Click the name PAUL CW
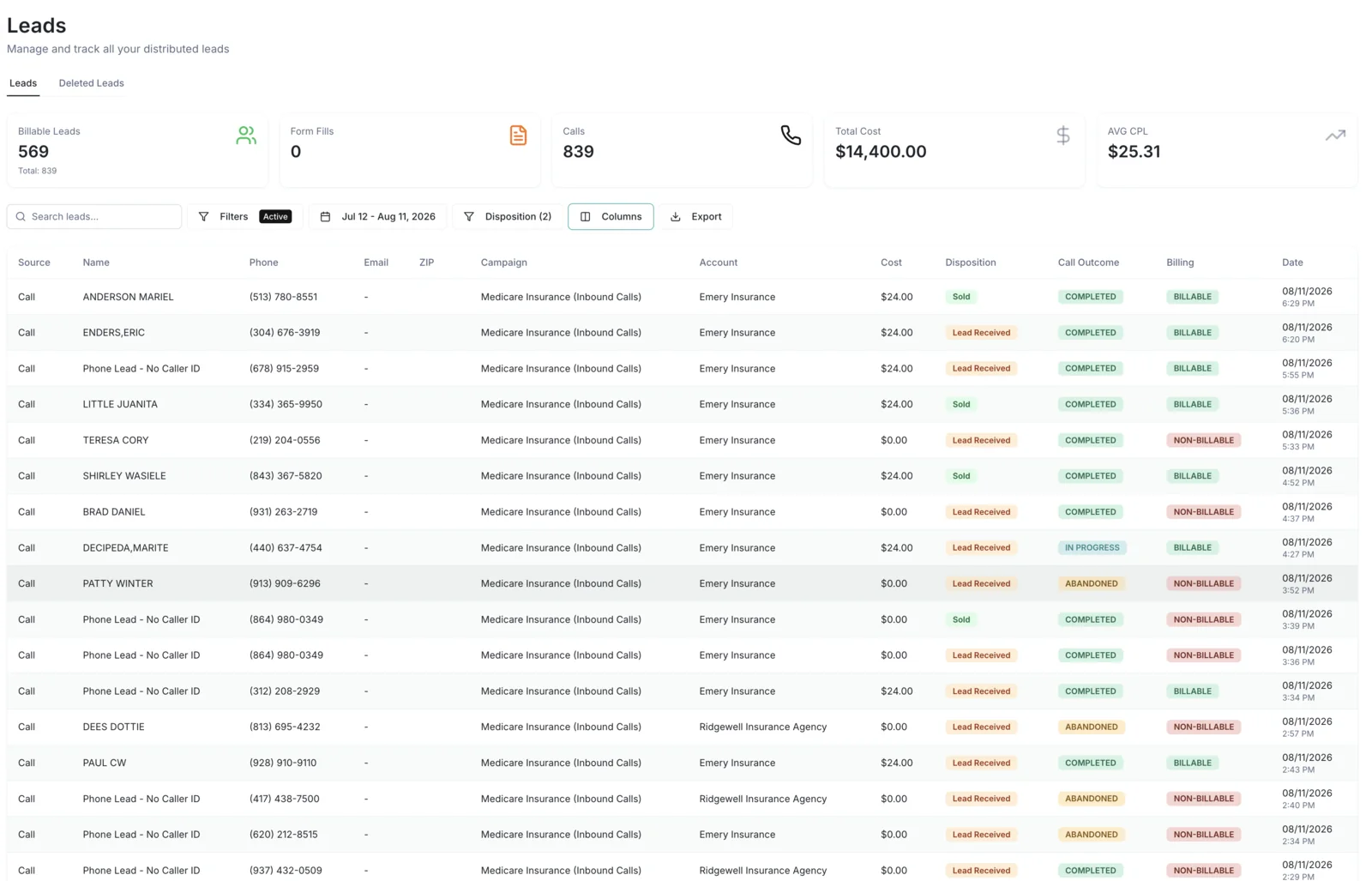1372x881 pixels. pyautogui.click(x=105, y=763)
